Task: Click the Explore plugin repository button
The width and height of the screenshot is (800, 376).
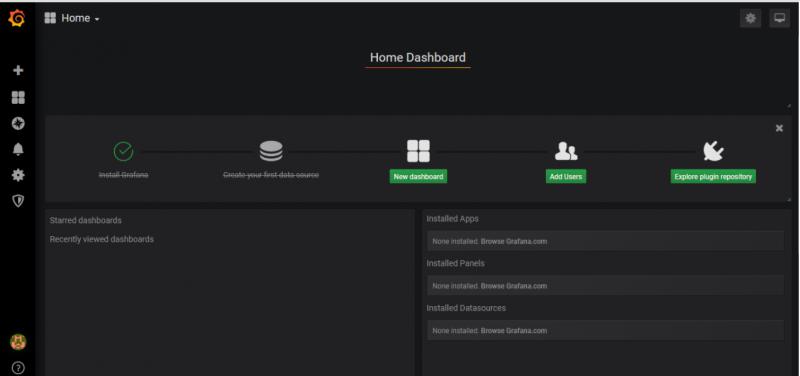Action: (x=713, y=177)
